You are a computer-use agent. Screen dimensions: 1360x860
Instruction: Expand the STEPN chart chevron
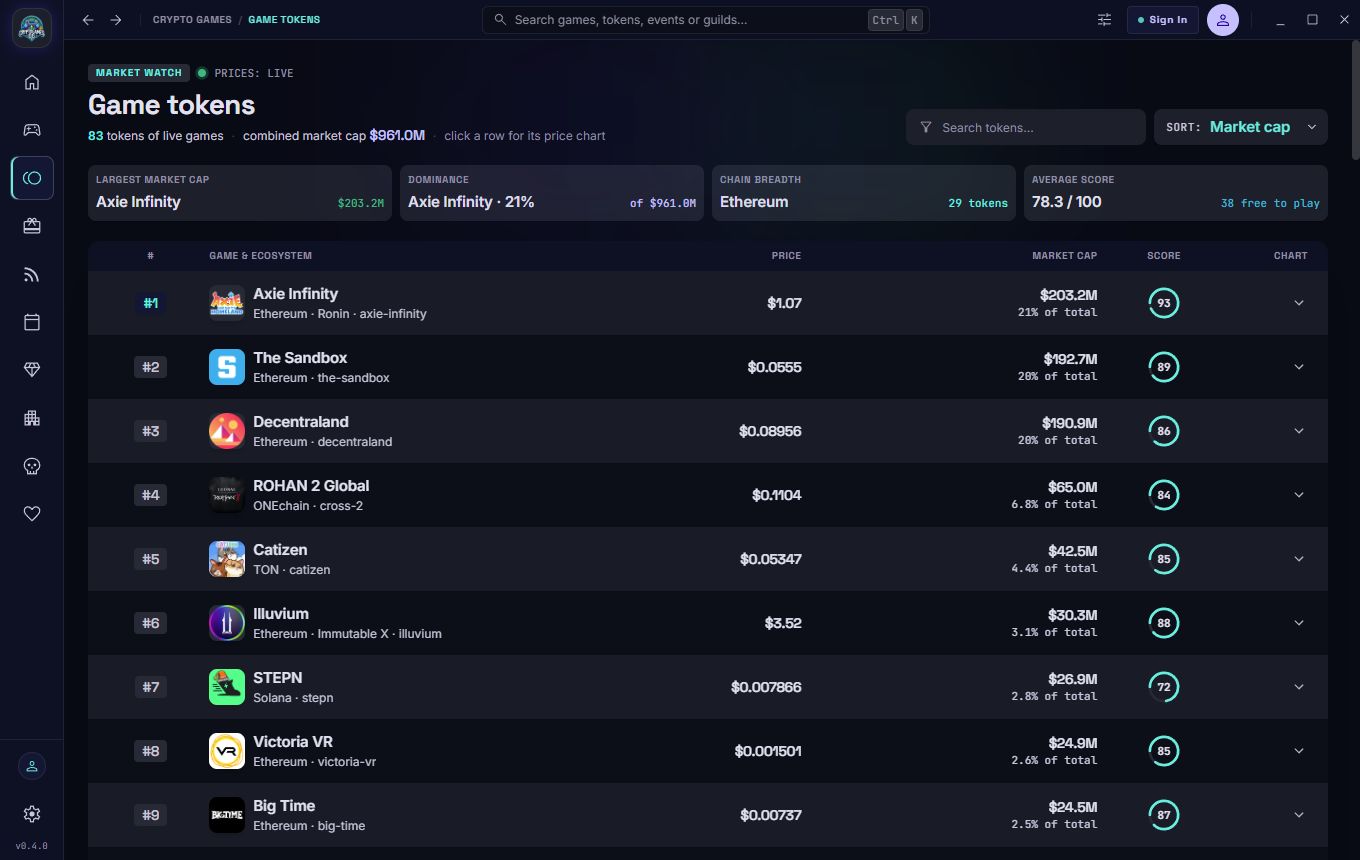(x=1299, y=687)
